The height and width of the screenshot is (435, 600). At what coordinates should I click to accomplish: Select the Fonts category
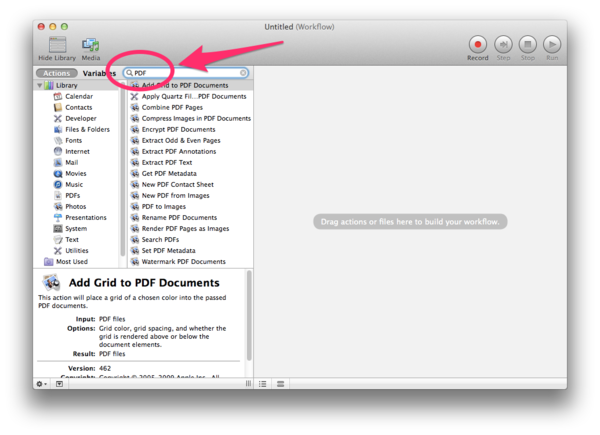click(73, 140)
